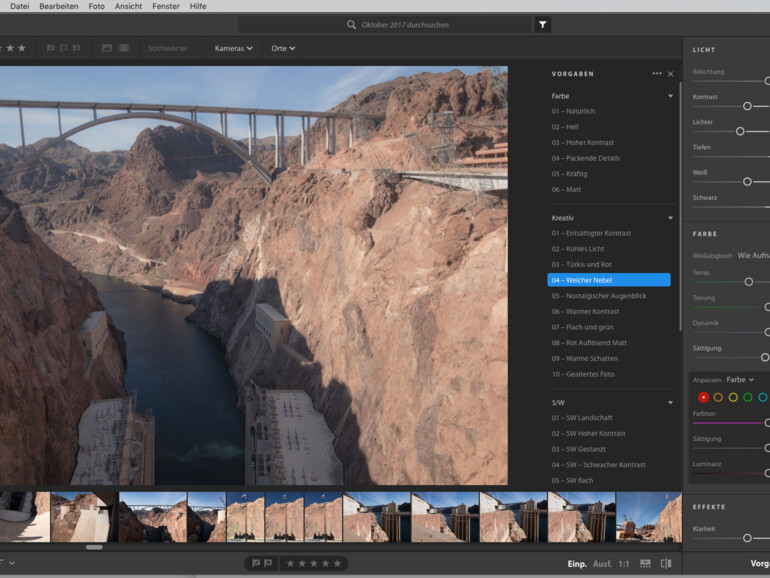Click the reject flag icon in bottom bar
The image size is (770, 578).
click(x=269, y=563)
